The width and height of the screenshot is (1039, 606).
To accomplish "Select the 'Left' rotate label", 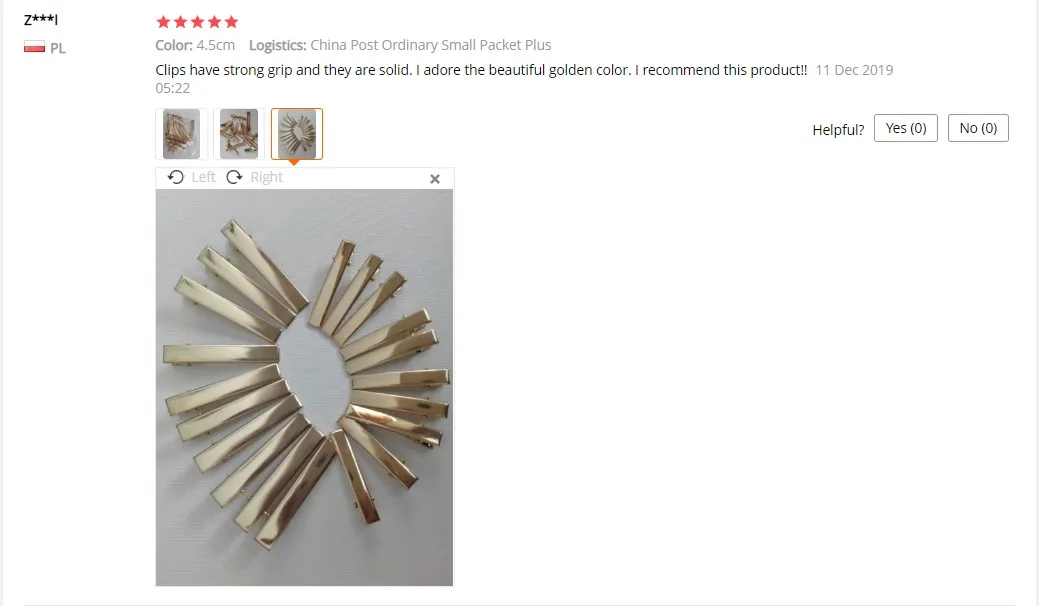I will [x=203, y=177].
